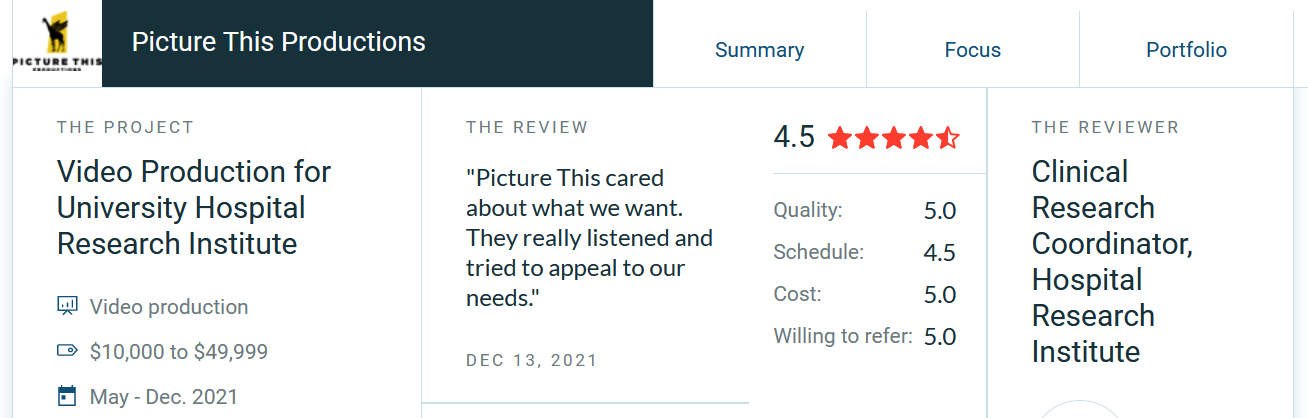Screen dimensions: 1308x418
Task: Click the review quote text
Action: coord(589,238)
